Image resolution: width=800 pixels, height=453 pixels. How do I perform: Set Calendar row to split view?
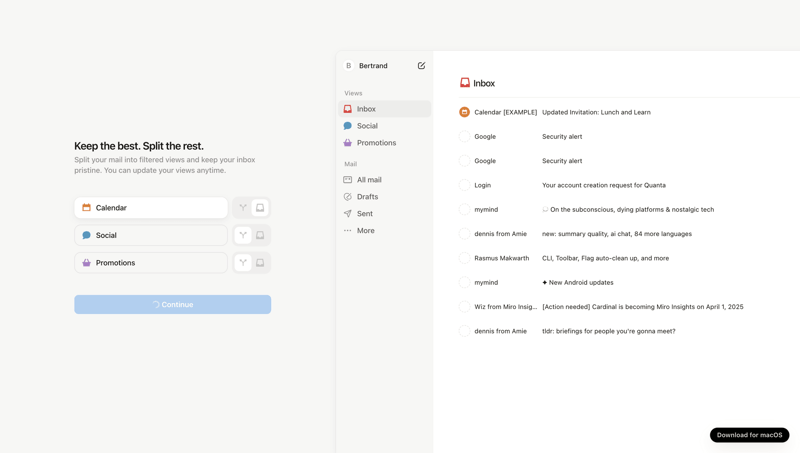click(x=243, y=208)
